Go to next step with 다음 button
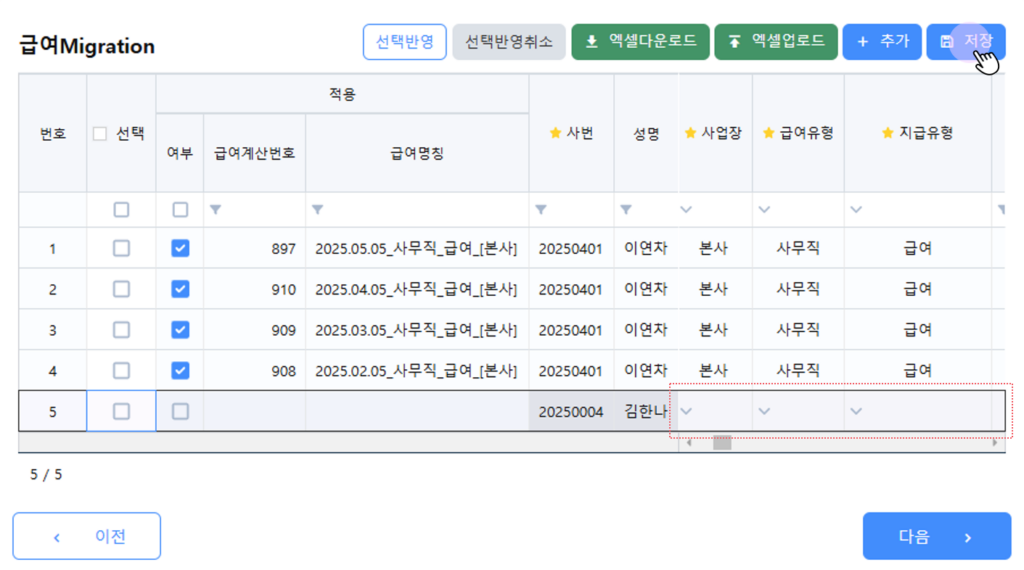 click(936, 537)
